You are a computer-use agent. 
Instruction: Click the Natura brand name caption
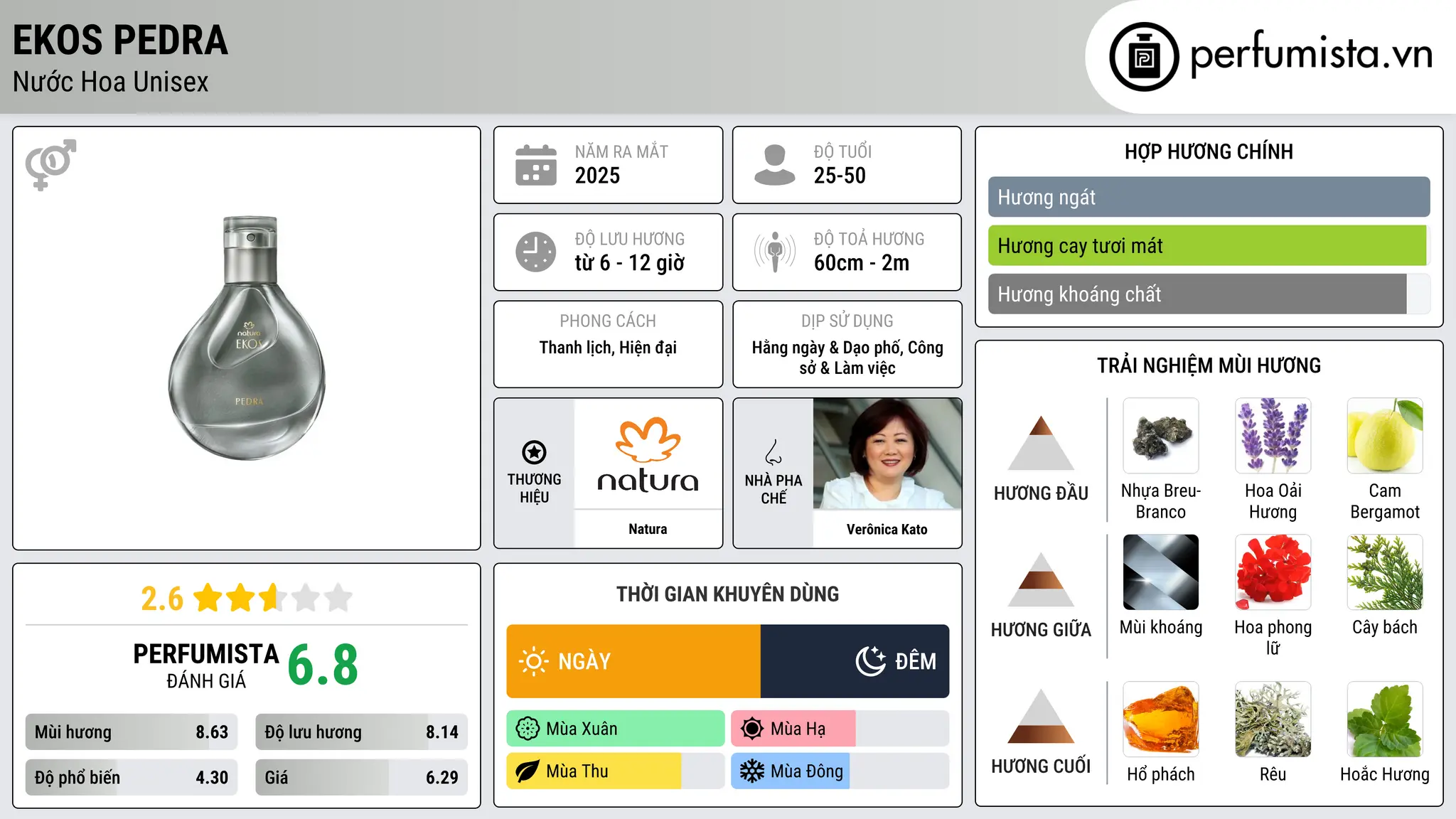[x=648, y=529]
